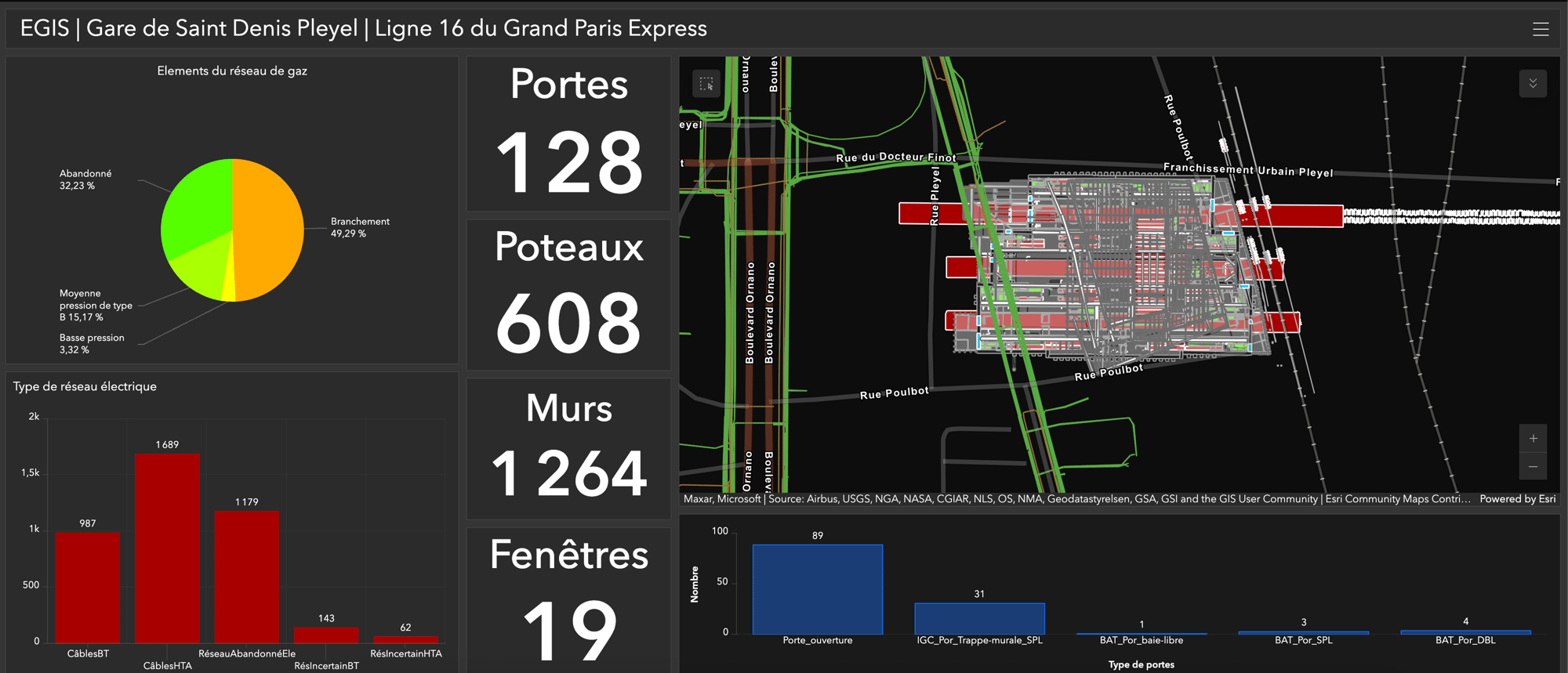Expand the map options chevron

pyautogui.click(x=1532, y=84)
